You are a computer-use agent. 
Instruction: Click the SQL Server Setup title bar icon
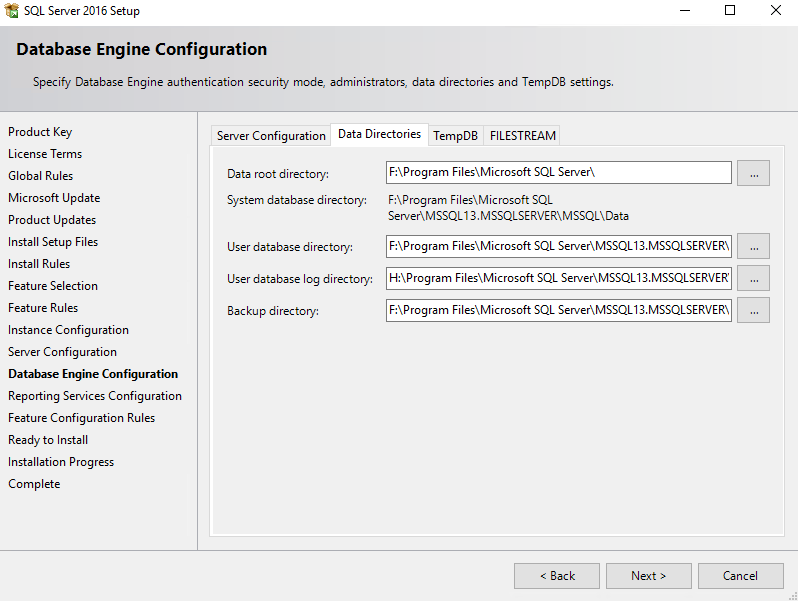(x=11, y=10)
